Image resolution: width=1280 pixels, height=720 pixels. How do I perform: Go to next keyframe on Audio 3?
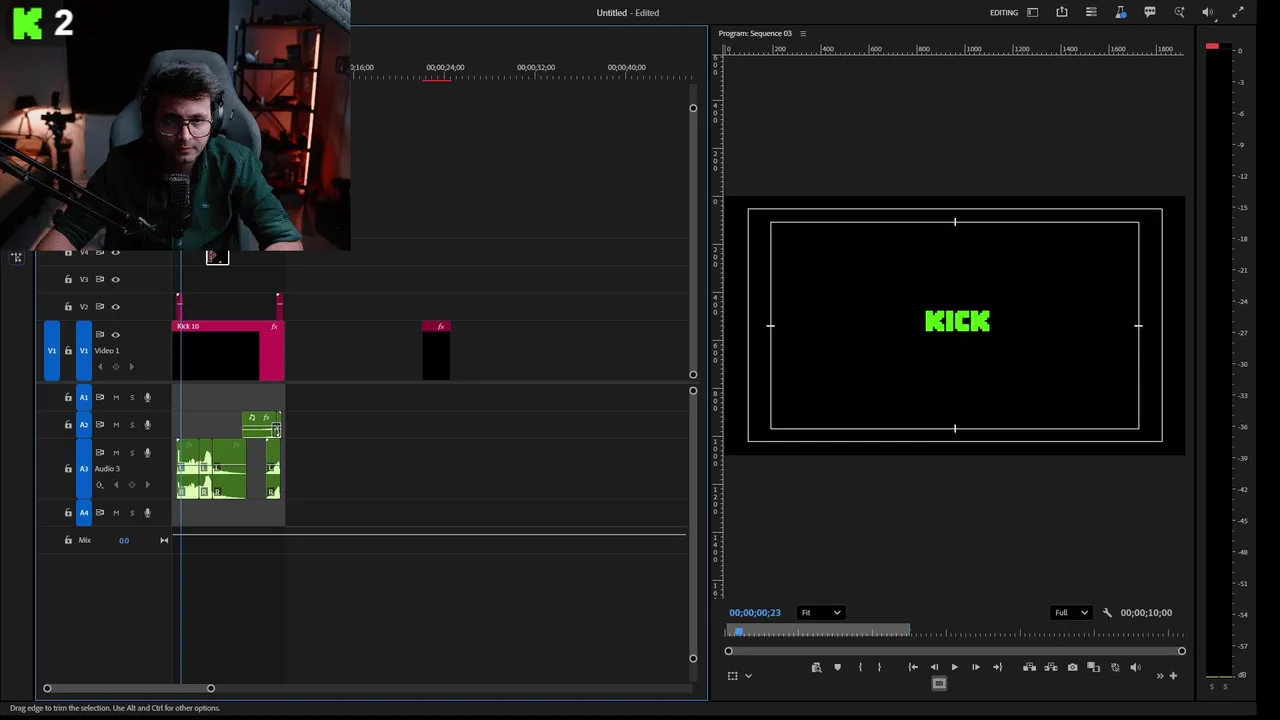(x=148, y=485)
